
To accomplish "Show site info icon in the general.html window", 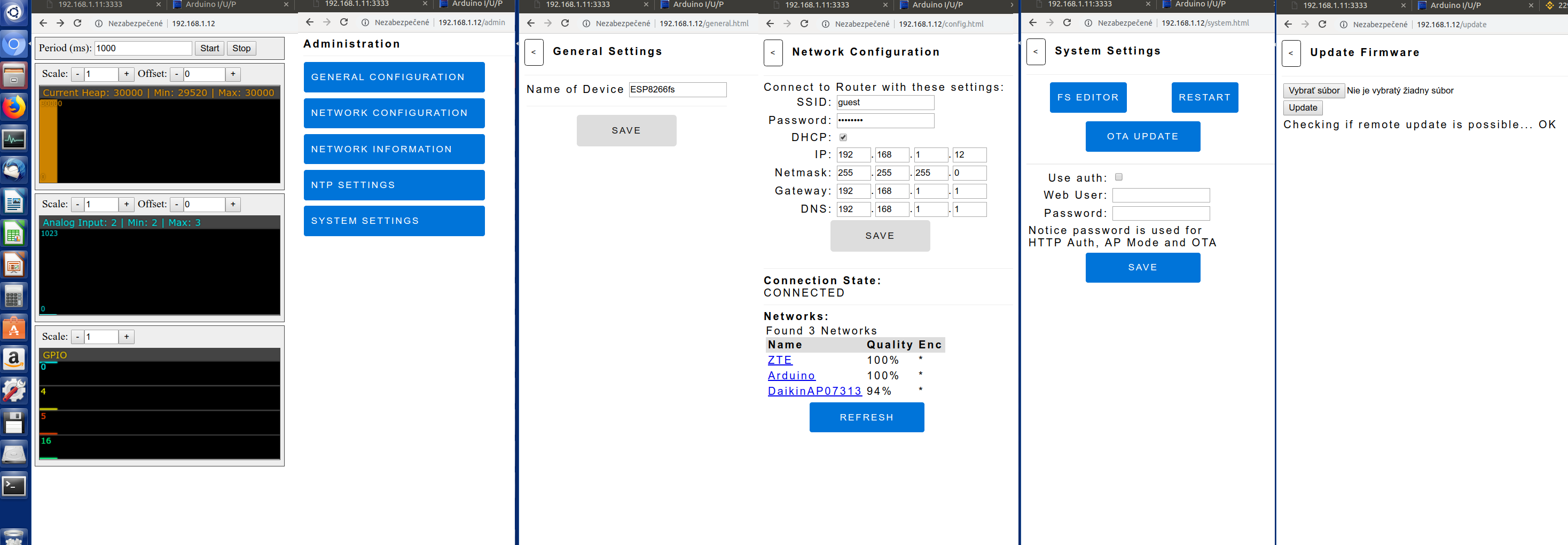I will click(586, 25).
